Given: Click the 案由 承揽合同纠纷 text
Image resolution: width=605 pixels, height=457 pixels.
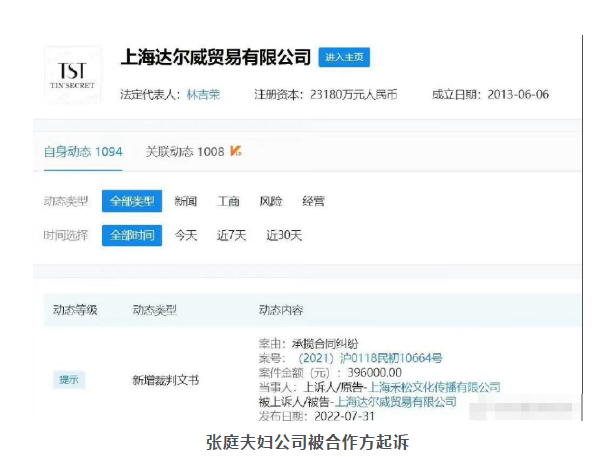Looking at the screenshot, I should point(308,344).
